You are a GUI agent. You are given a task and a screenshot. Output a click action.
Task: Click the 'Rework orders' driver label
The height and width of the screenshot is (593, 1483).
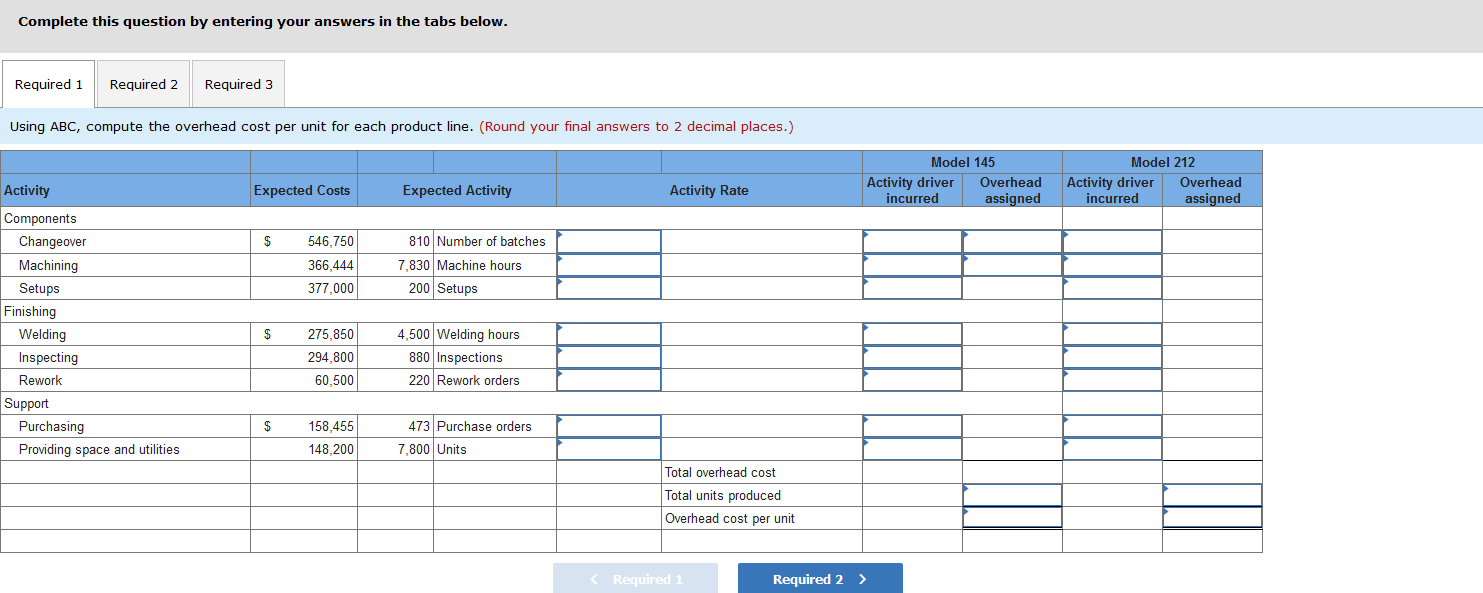pos(478,380)
